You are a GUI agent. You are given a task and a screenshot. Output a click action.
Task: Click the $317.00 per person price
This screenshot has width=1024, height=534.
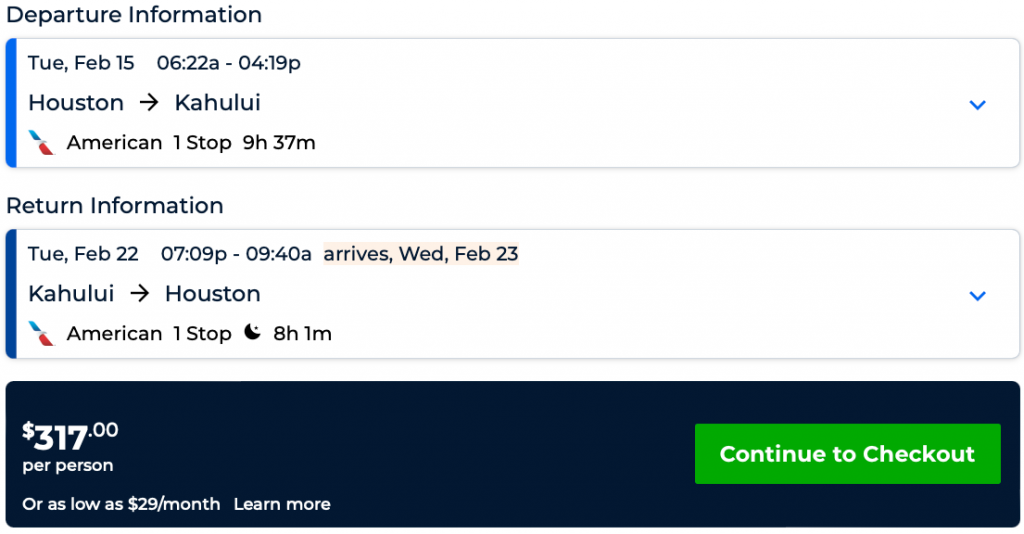70,438
